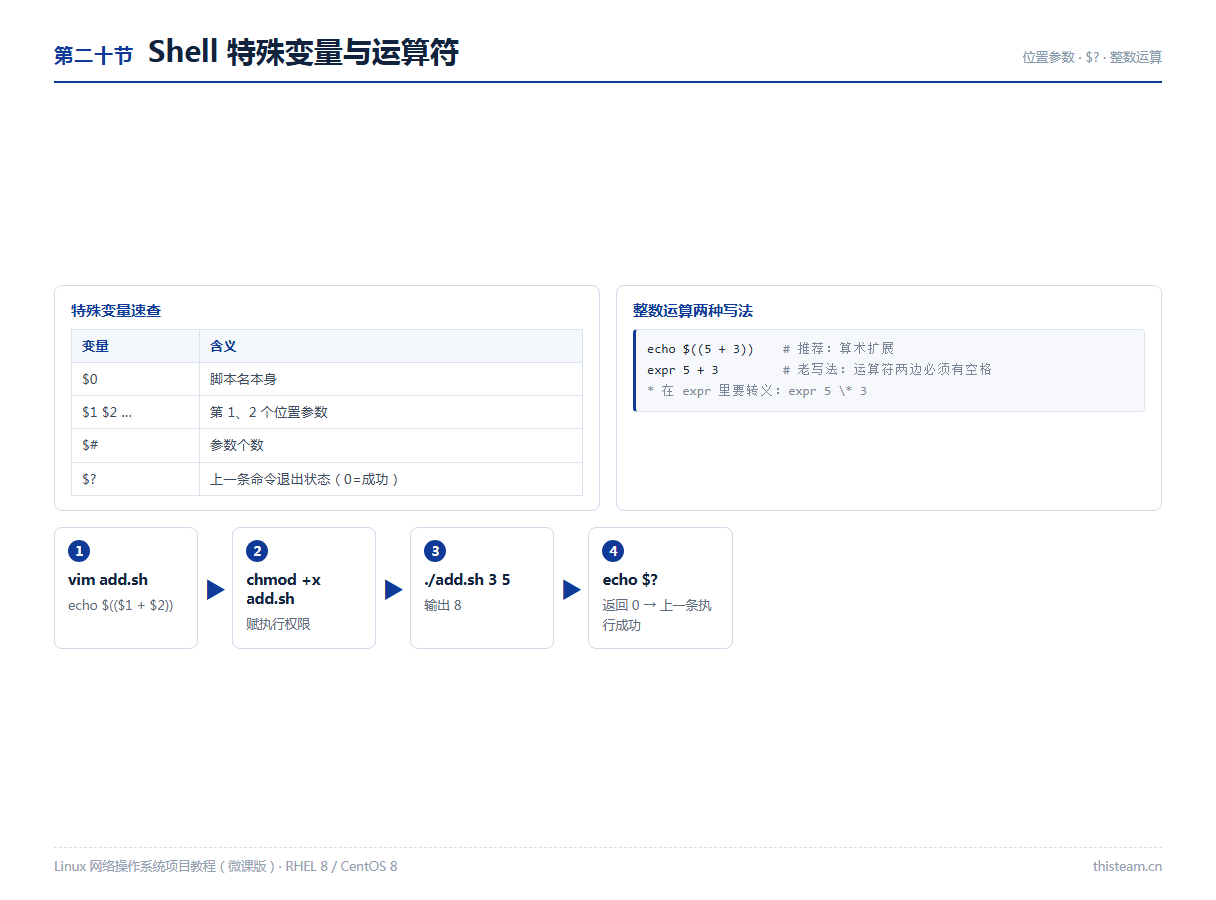Click the number 1 badge on the "vim add.sh" card
Screen dimensions: 1216x900
pyautogui.click(x=79, y=551)
